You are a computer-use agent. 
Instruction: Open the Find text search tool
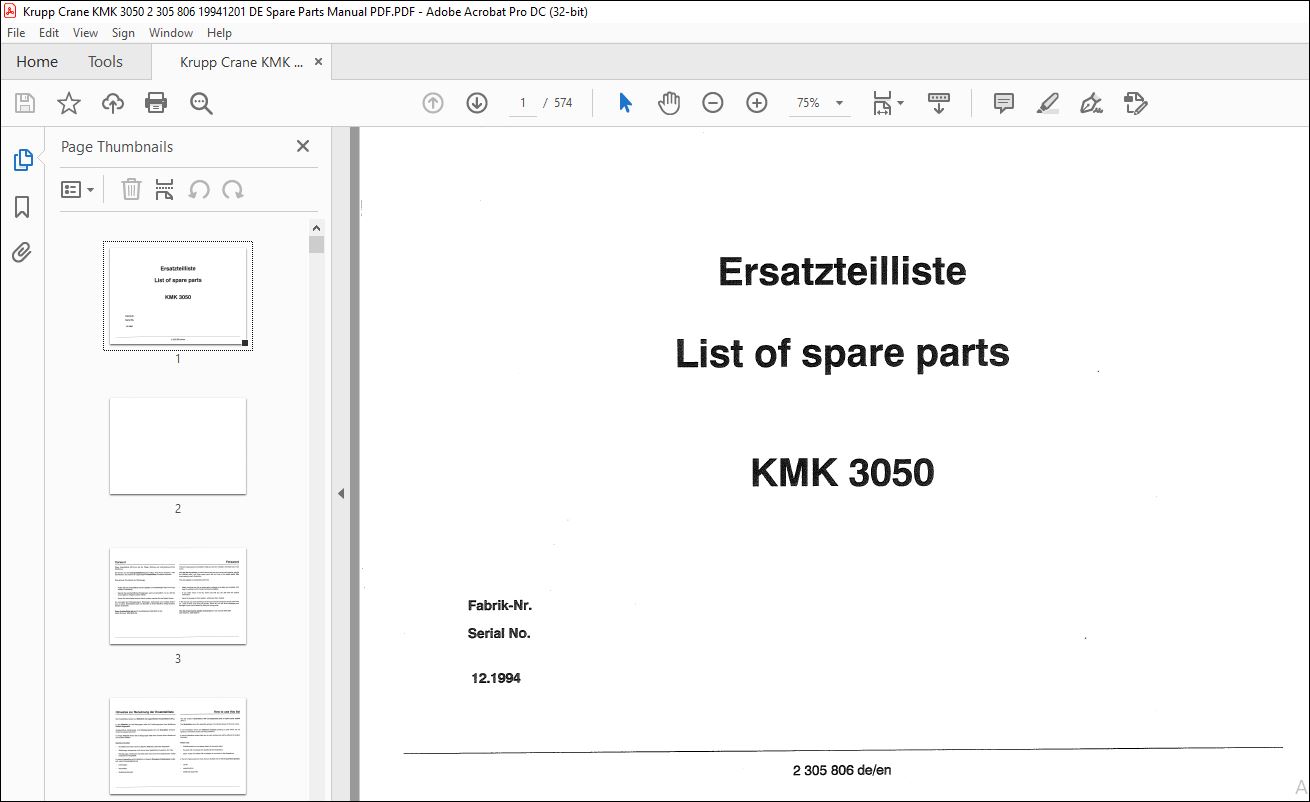(x=201, y=103)
